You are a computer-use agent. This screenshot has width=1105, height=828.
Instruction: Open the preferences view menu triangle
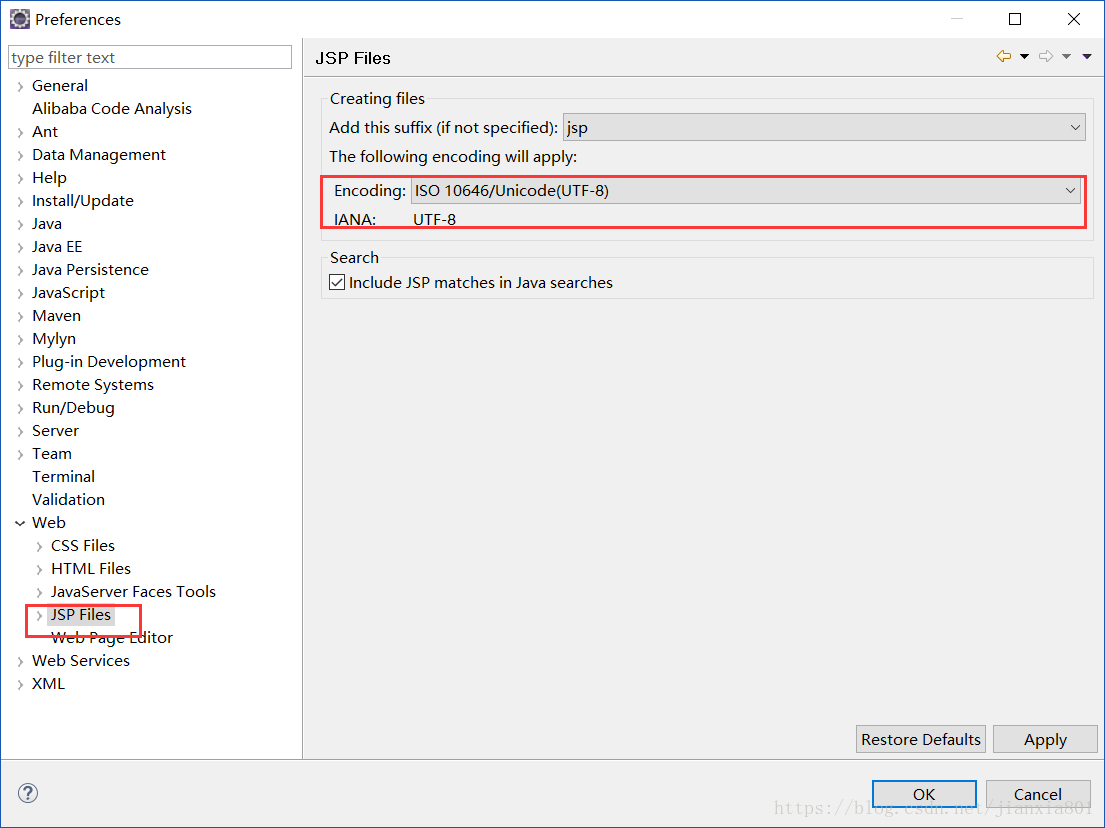1087,56
